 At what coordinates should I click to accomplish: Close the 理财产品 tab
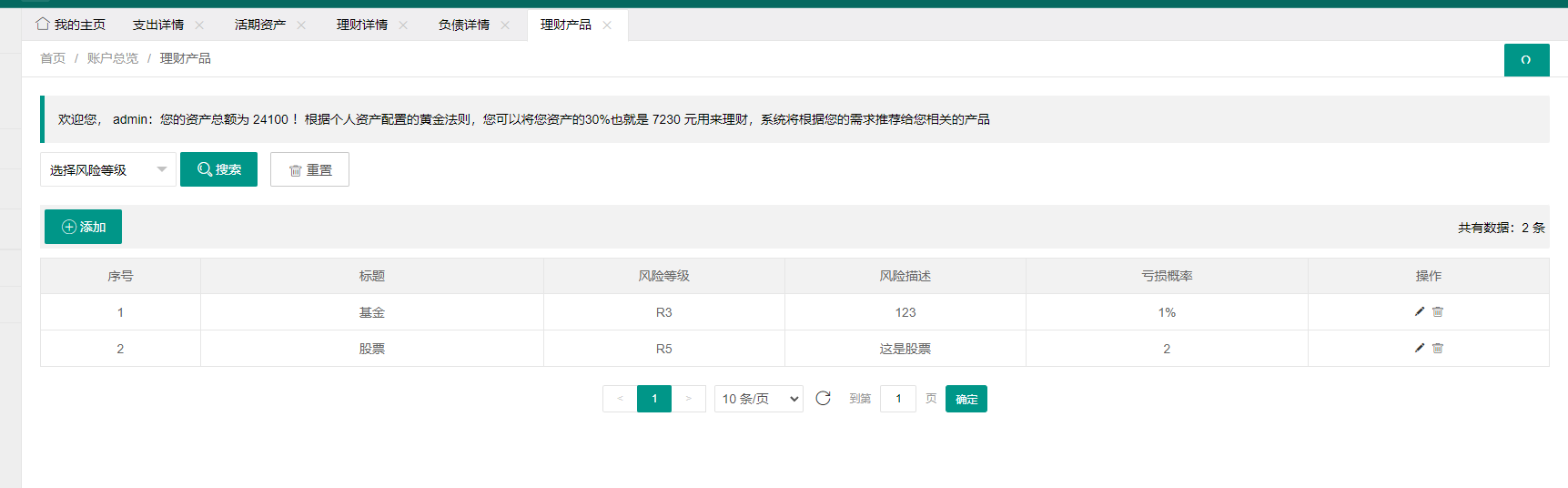607,25
